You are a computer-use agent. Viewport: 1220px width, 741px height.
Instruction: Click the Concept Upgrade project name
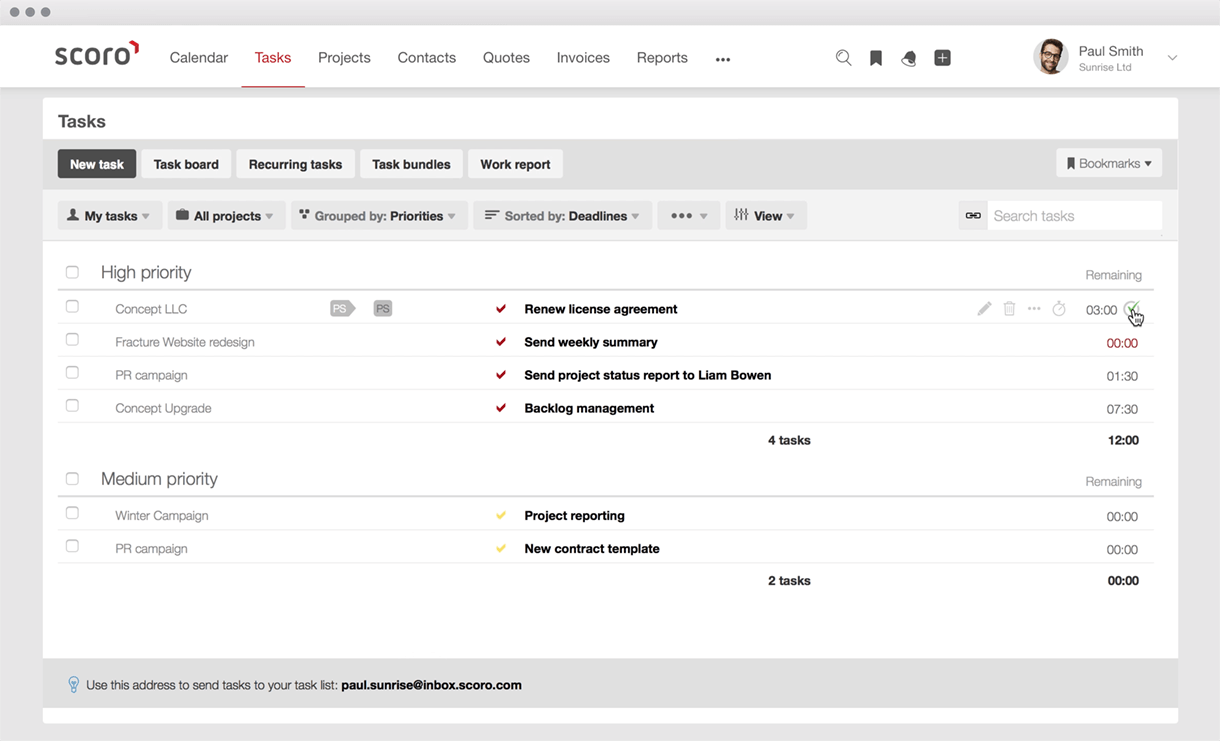click(x=163, y=408)
